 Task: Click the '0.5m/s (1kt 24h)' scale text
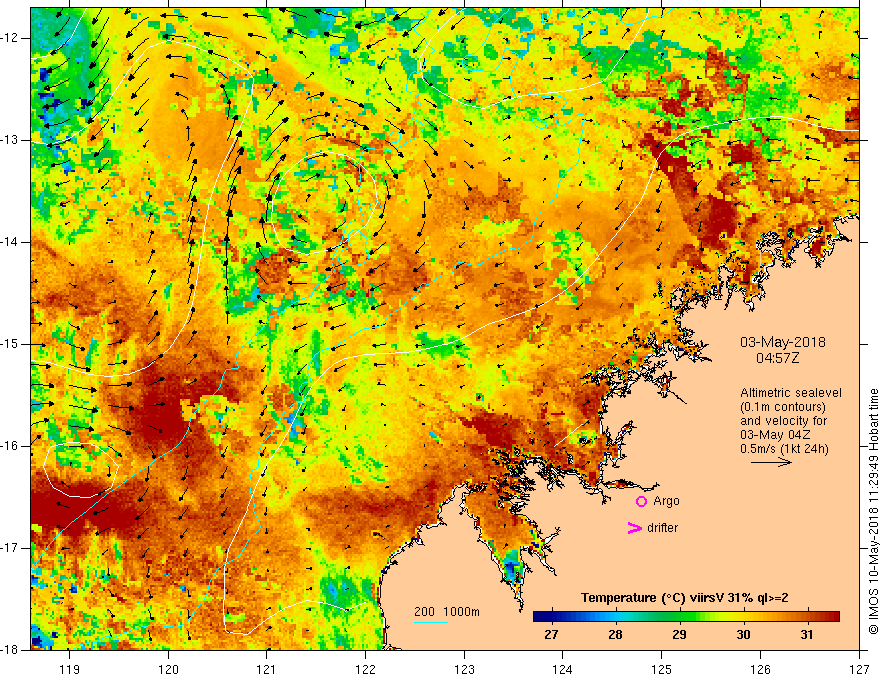(x=784, y=449)
